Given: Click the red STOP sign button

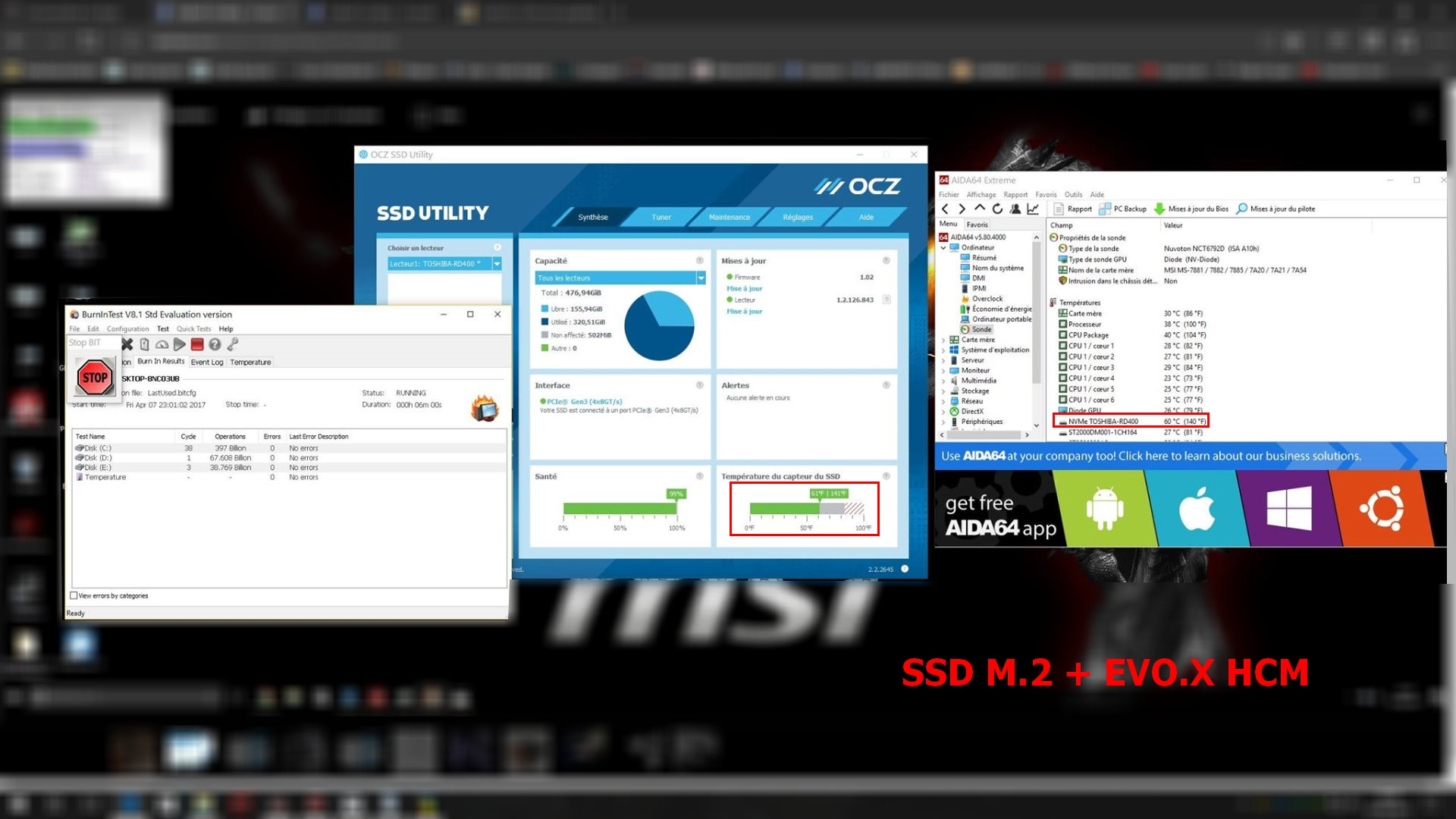Looking at the screenshot, I should tap(95, 378).
